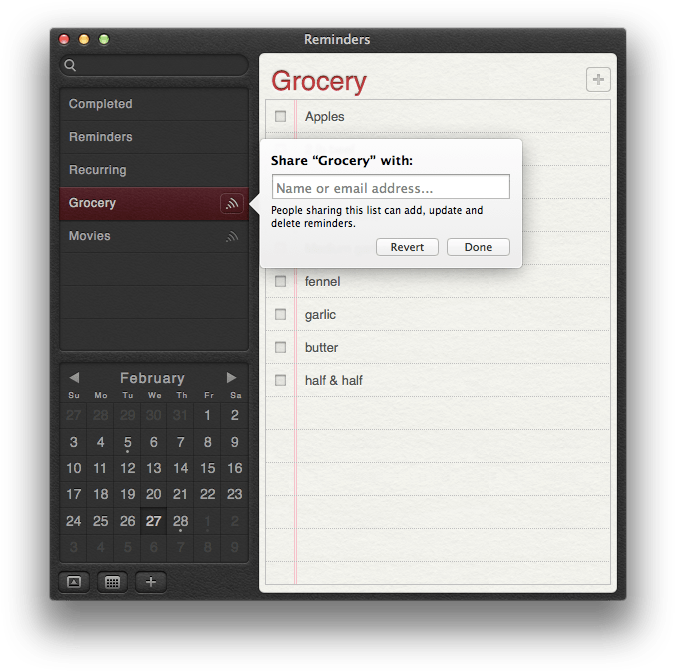Select the Grocery list
The image size is (675, 671).
[x=154, y=203]
